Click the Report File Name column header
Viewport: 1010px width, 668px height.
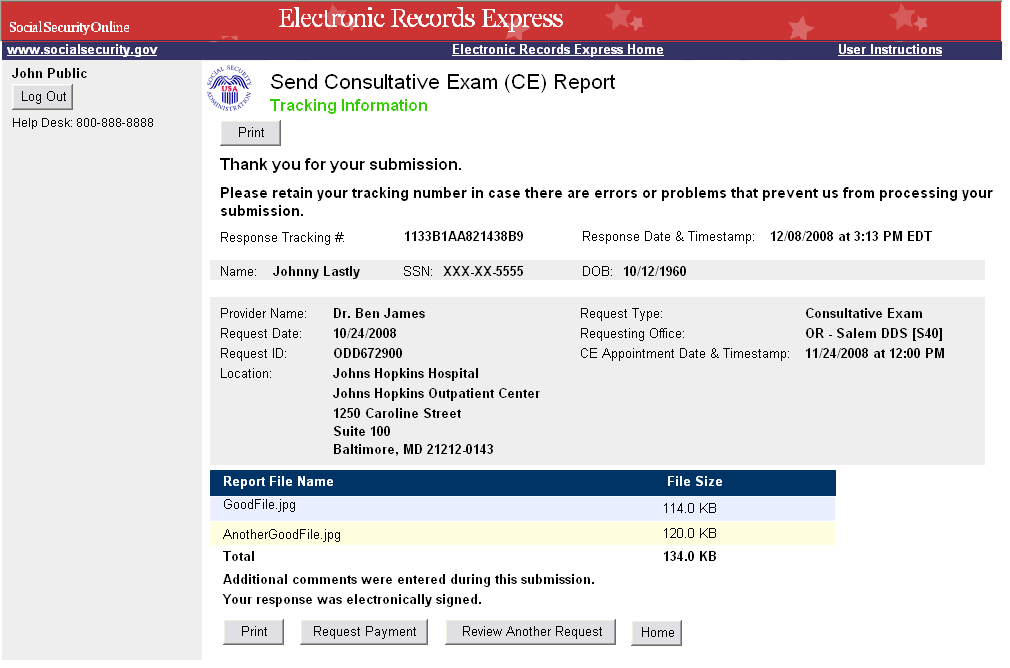coord(278,482)
